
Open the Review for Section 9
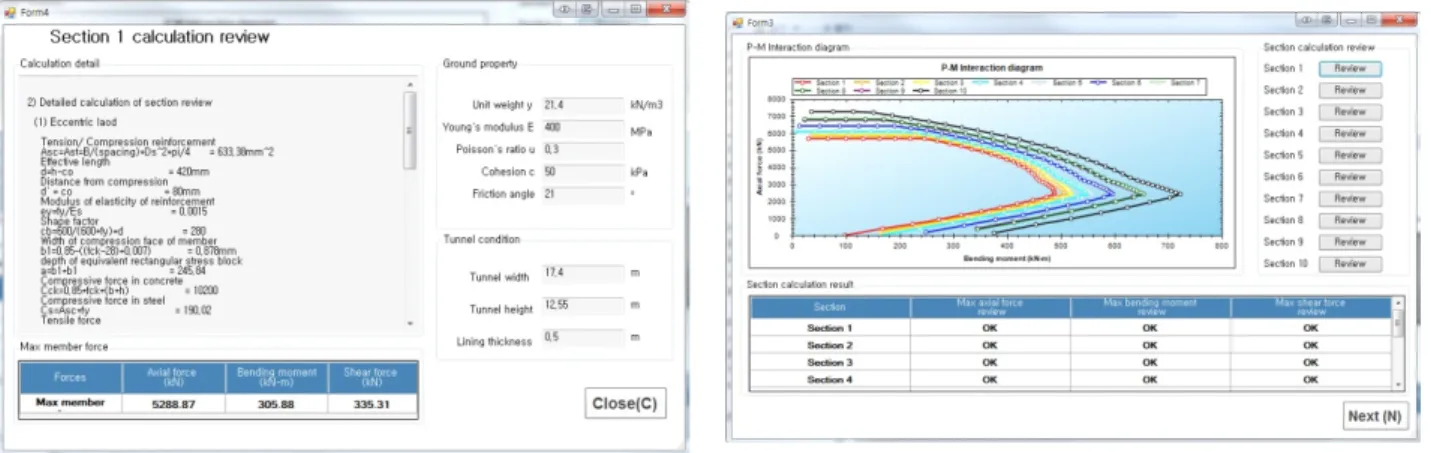point(1349,242)
